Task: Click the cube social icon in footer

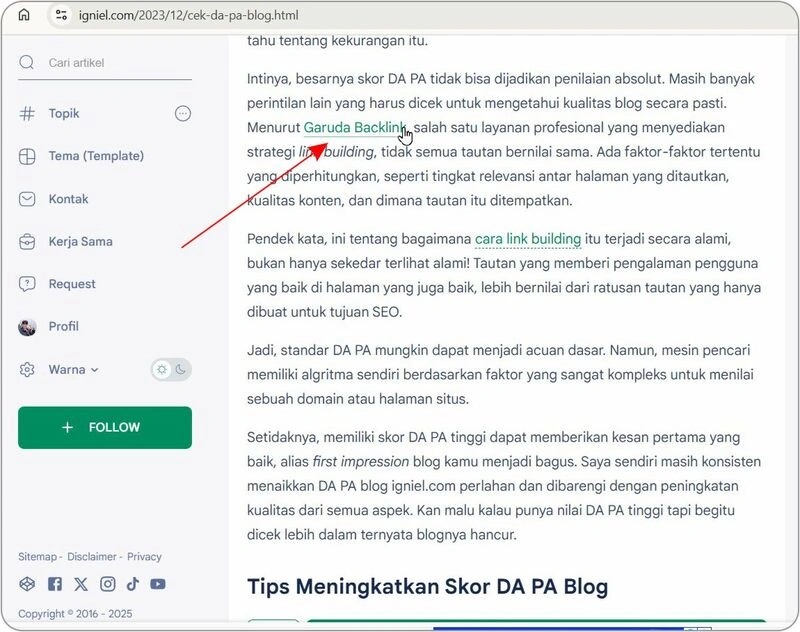Action: (x=27, y=584)
